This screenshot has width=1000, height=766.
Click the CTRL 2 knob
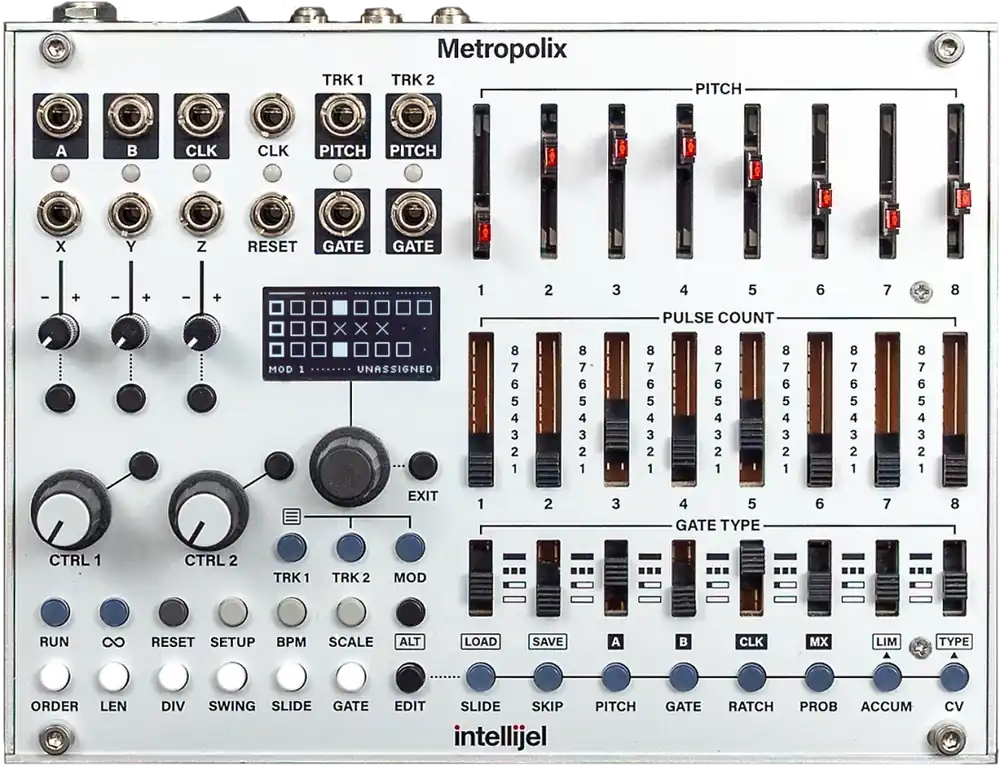coord(208,512)
